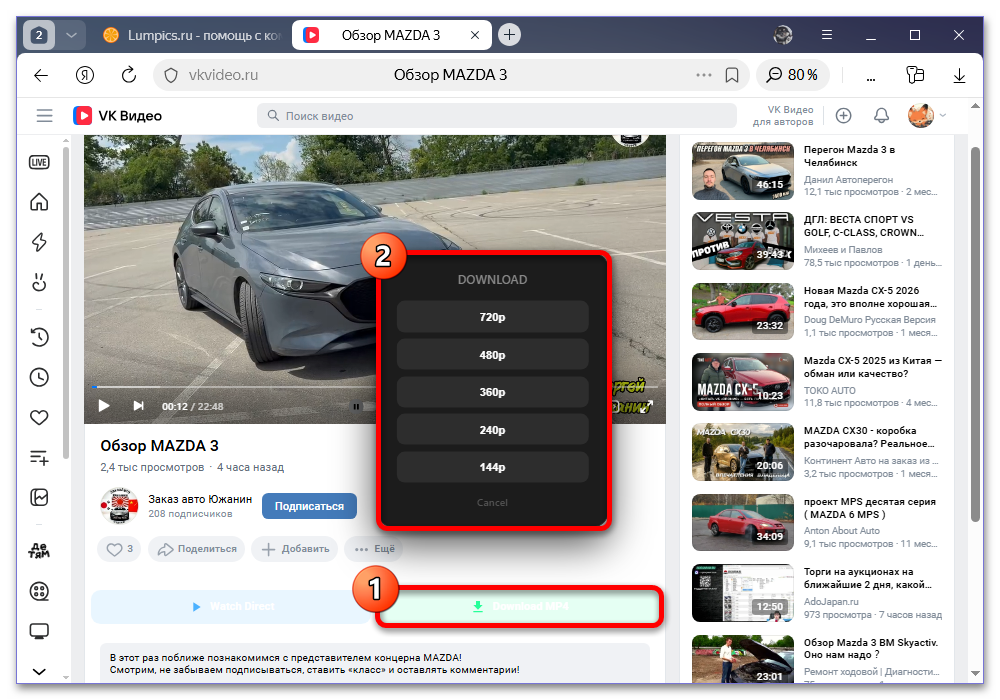Toggle fullscreen on the video player
The width and height of the screenshot is (1000, 700).
(x=649, y=406)
